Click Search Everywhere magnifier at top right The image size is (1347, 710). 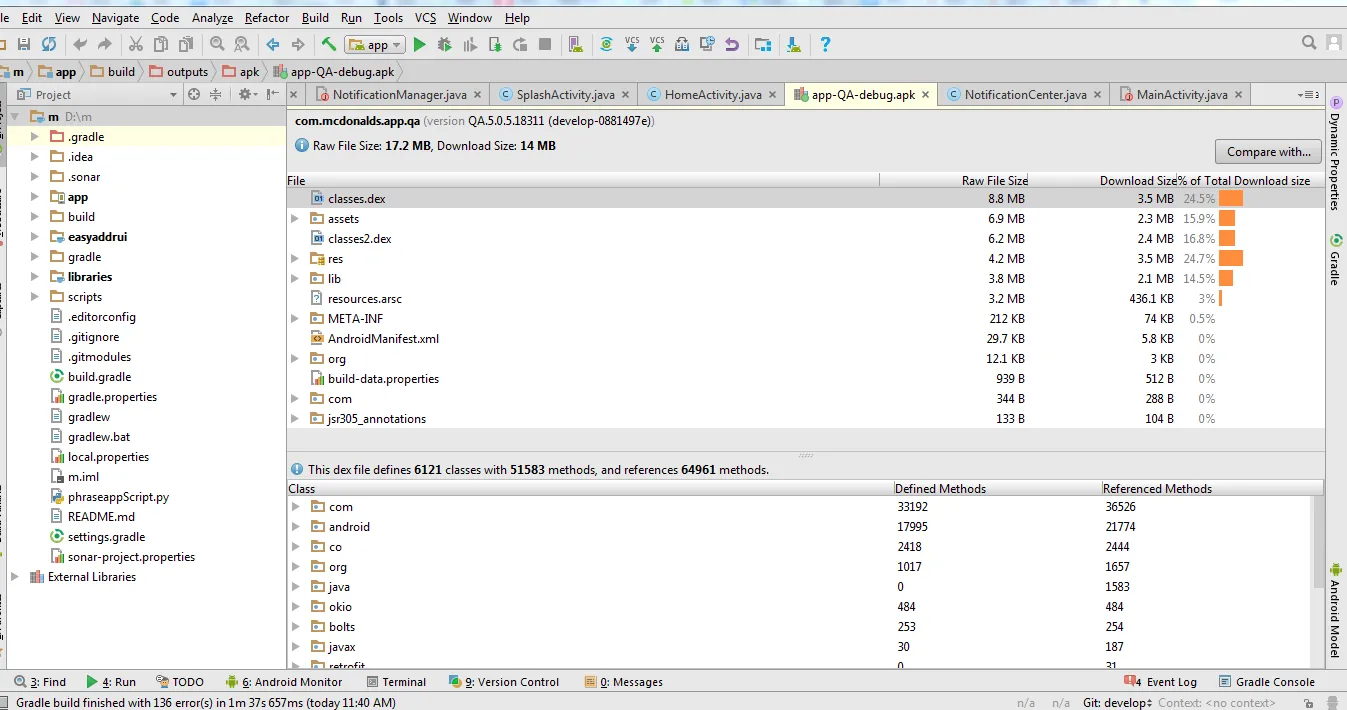coord(1309,43)
